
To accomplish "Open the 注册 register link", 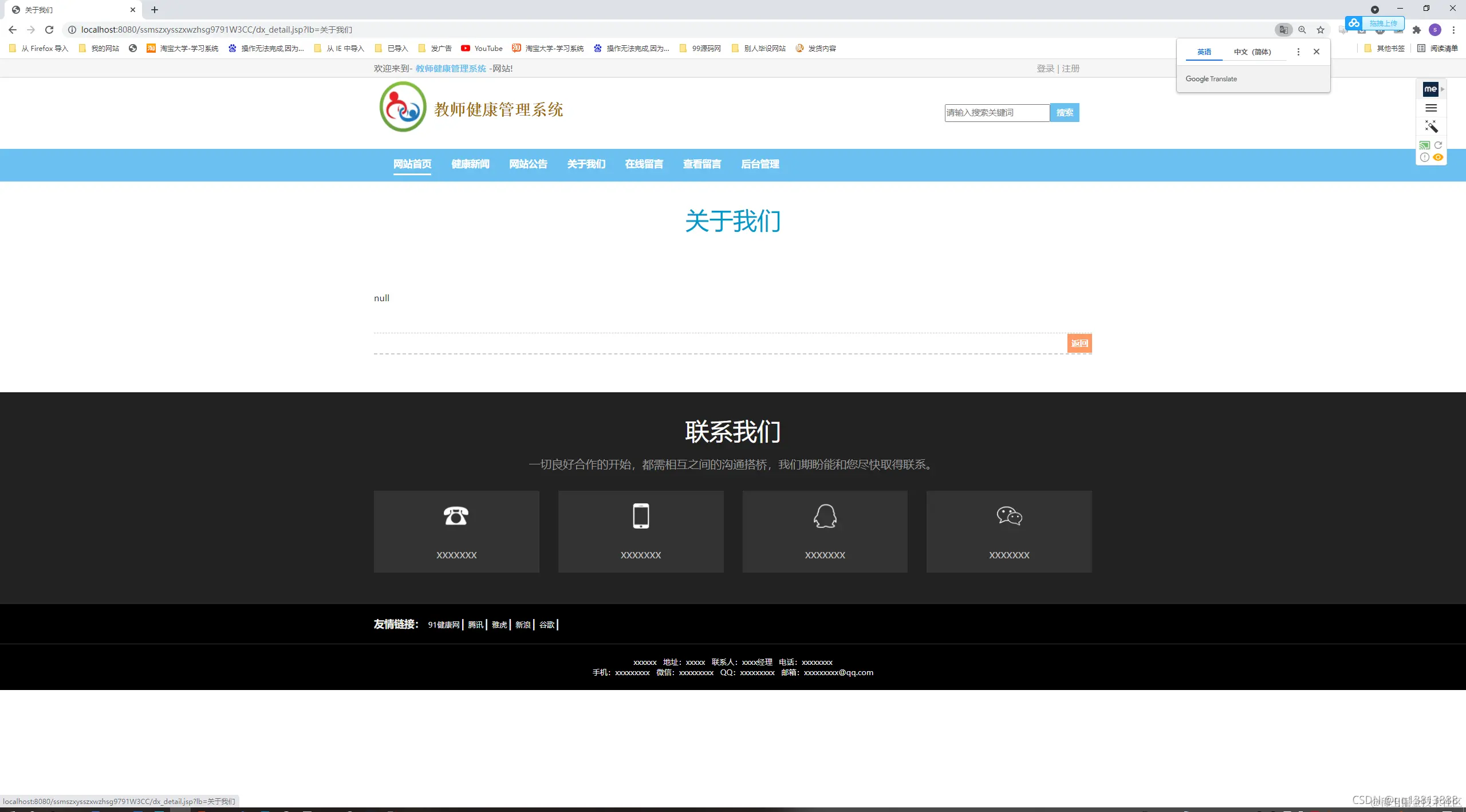I will pyautogui.click(x=1070, y=68).
